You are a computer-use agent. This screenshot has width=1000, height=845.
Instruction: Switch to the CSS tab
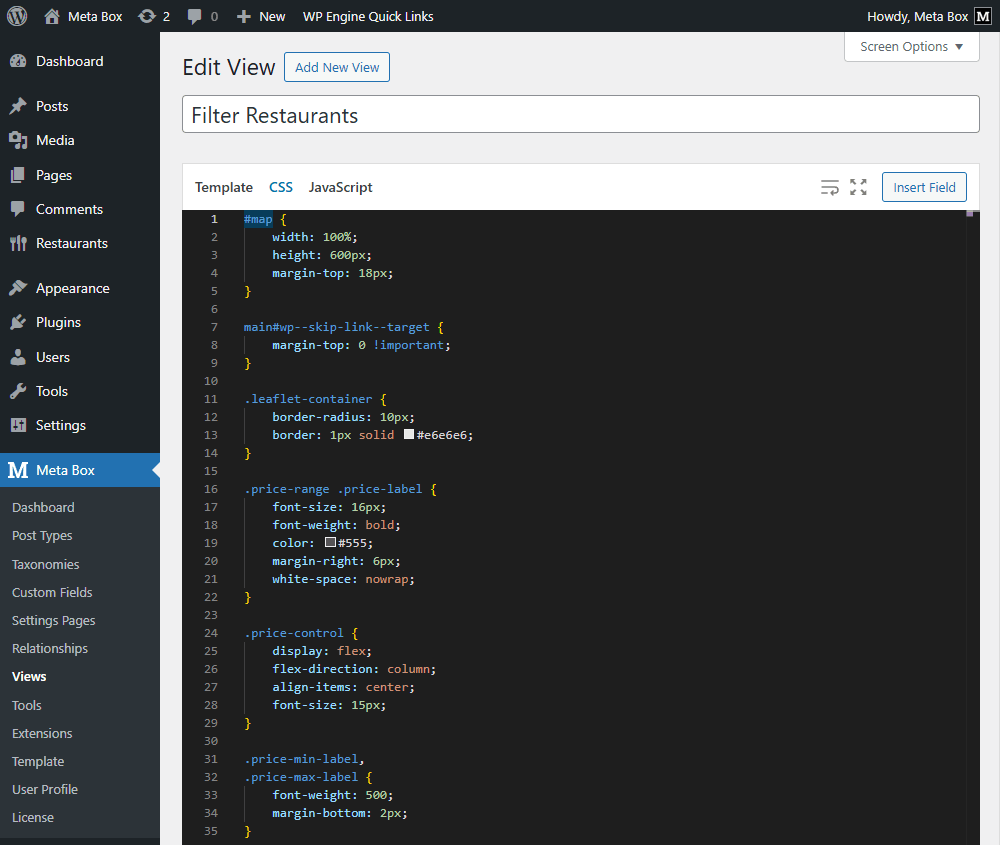pos(281,187)
